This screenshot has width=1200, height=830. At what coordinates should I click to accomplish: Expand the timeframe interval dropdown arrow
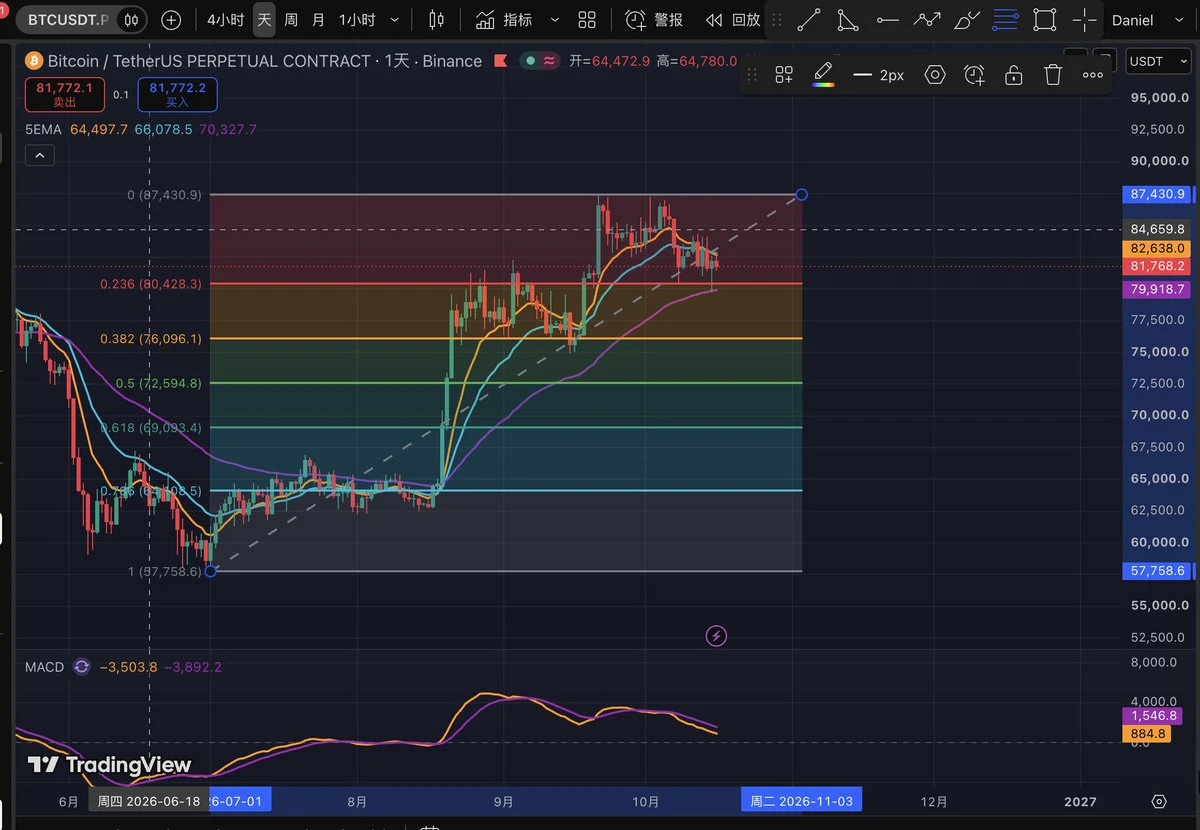[x=395, y=20]
